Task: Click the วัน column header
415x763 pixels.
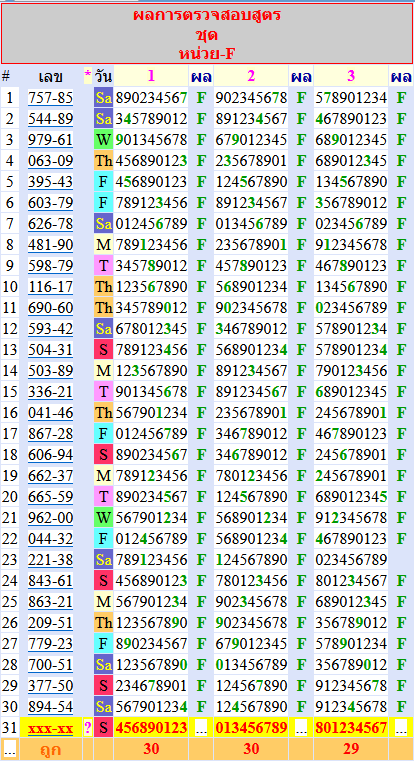Action: point(104,76)
